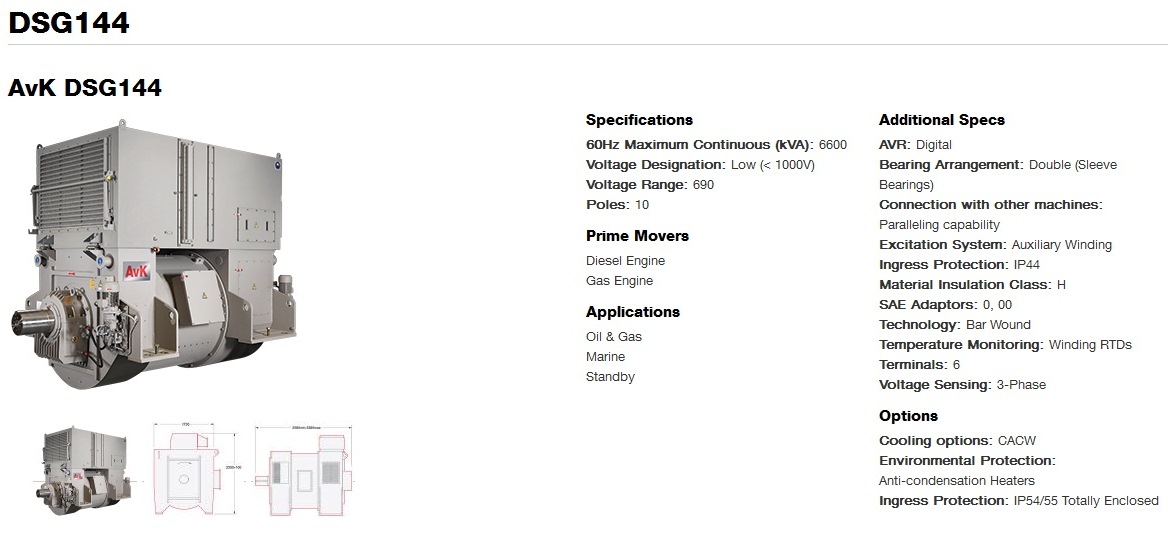Click the DSG144 page title
Image resolution: width=1168 pixels, height=535 pixels.
pyautogui.click(x=69, y=23)
